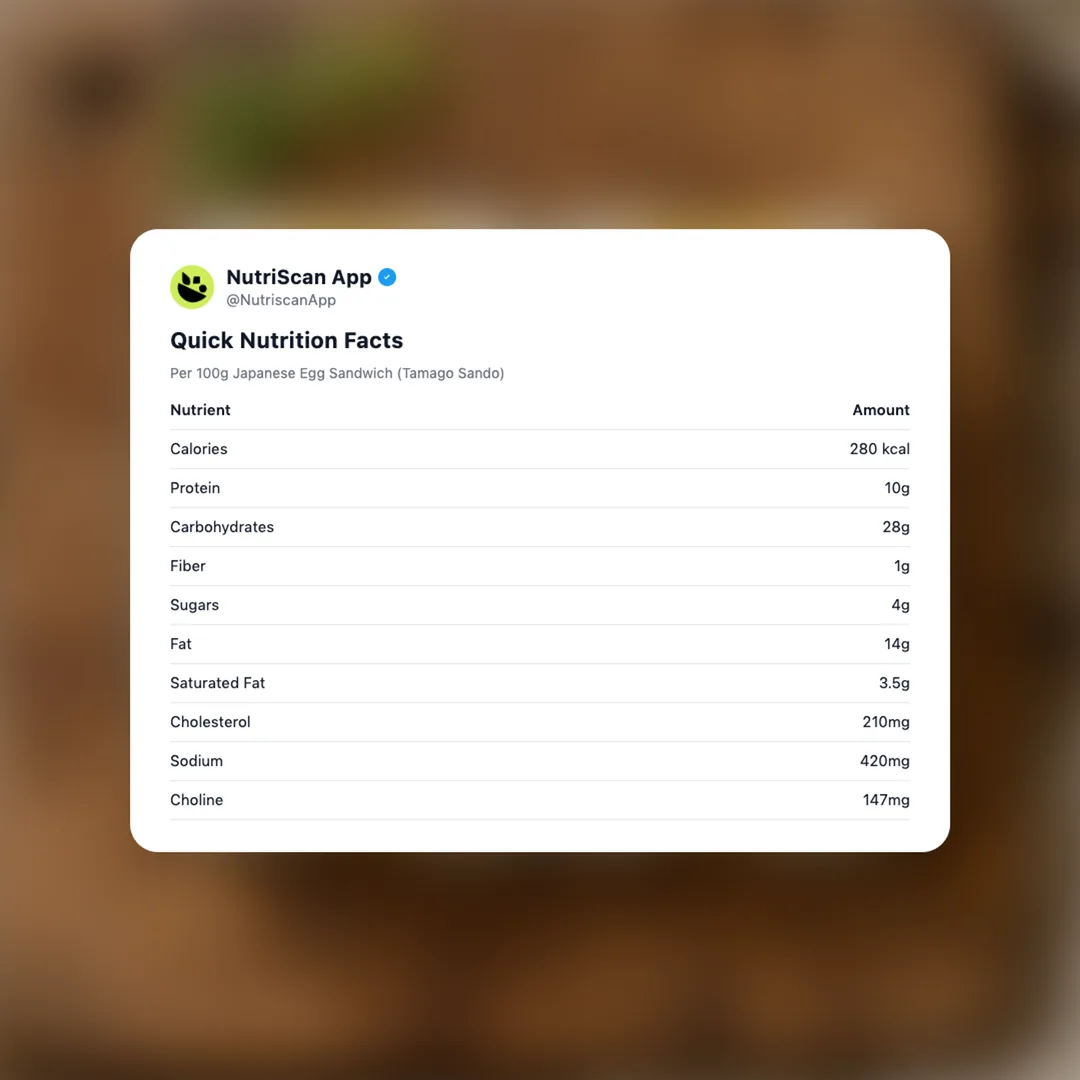Image resolution: width=1080 pixels, height=1080 pixels.
Task: Click the Sugars row label
Action: point(194,605)
